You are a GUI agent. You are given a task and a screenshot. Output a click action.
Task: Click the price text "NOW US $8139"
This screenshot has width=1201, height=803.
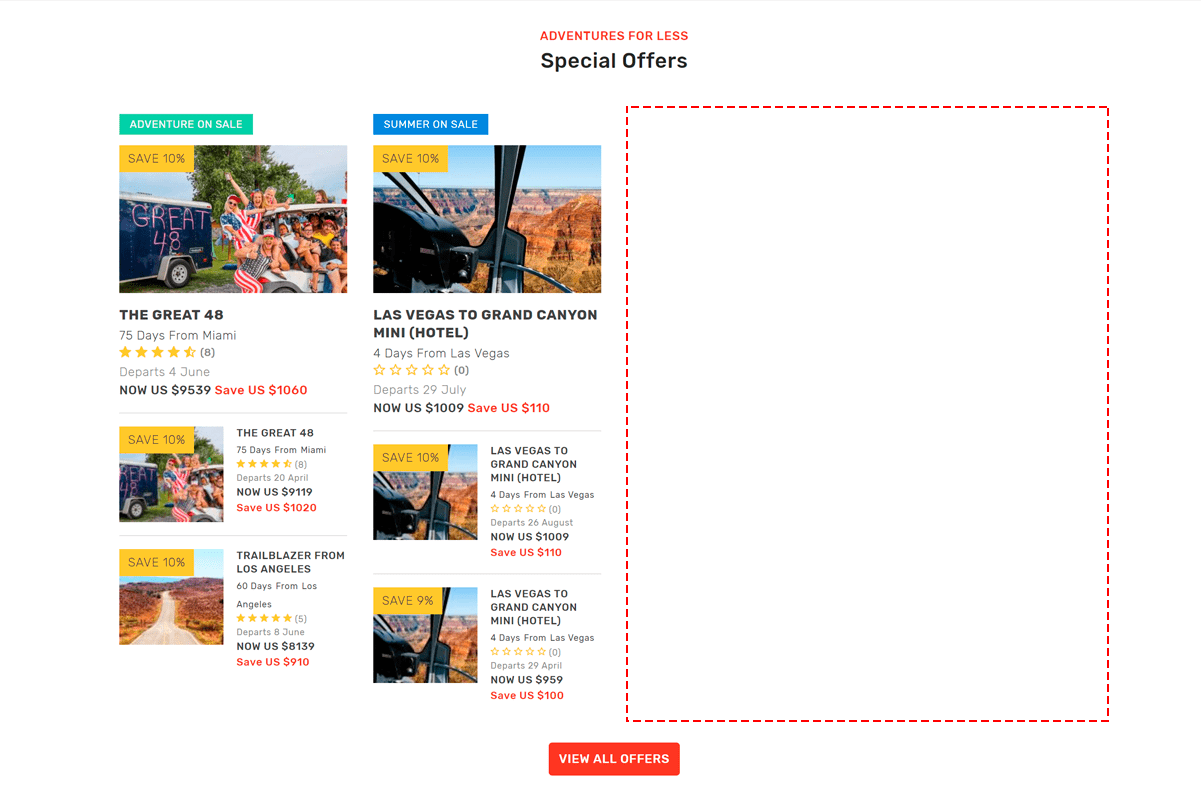point(275,646)
